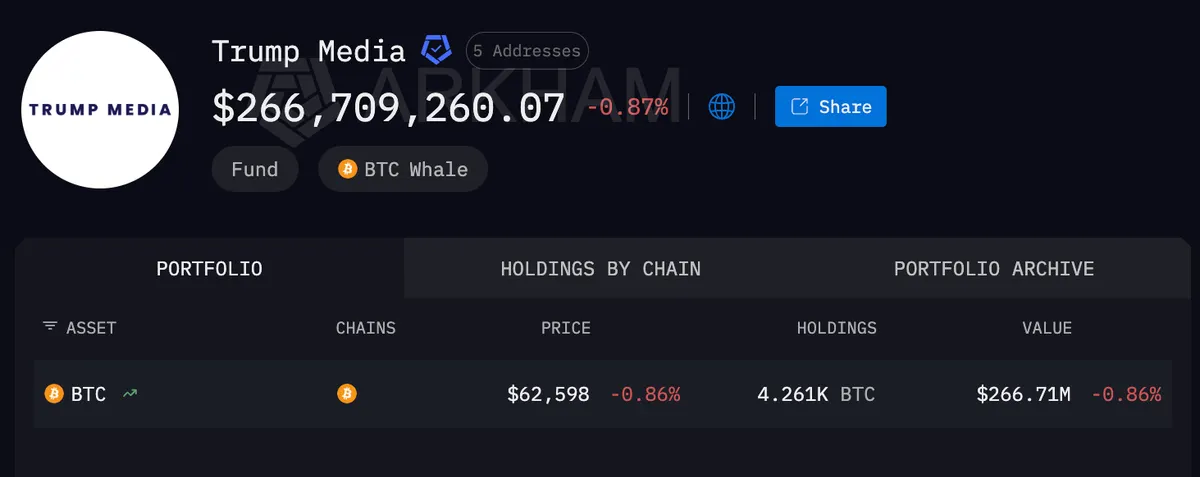Click the Fund tag
Viewport: 1200px width, 477px height.
point(255,169)
